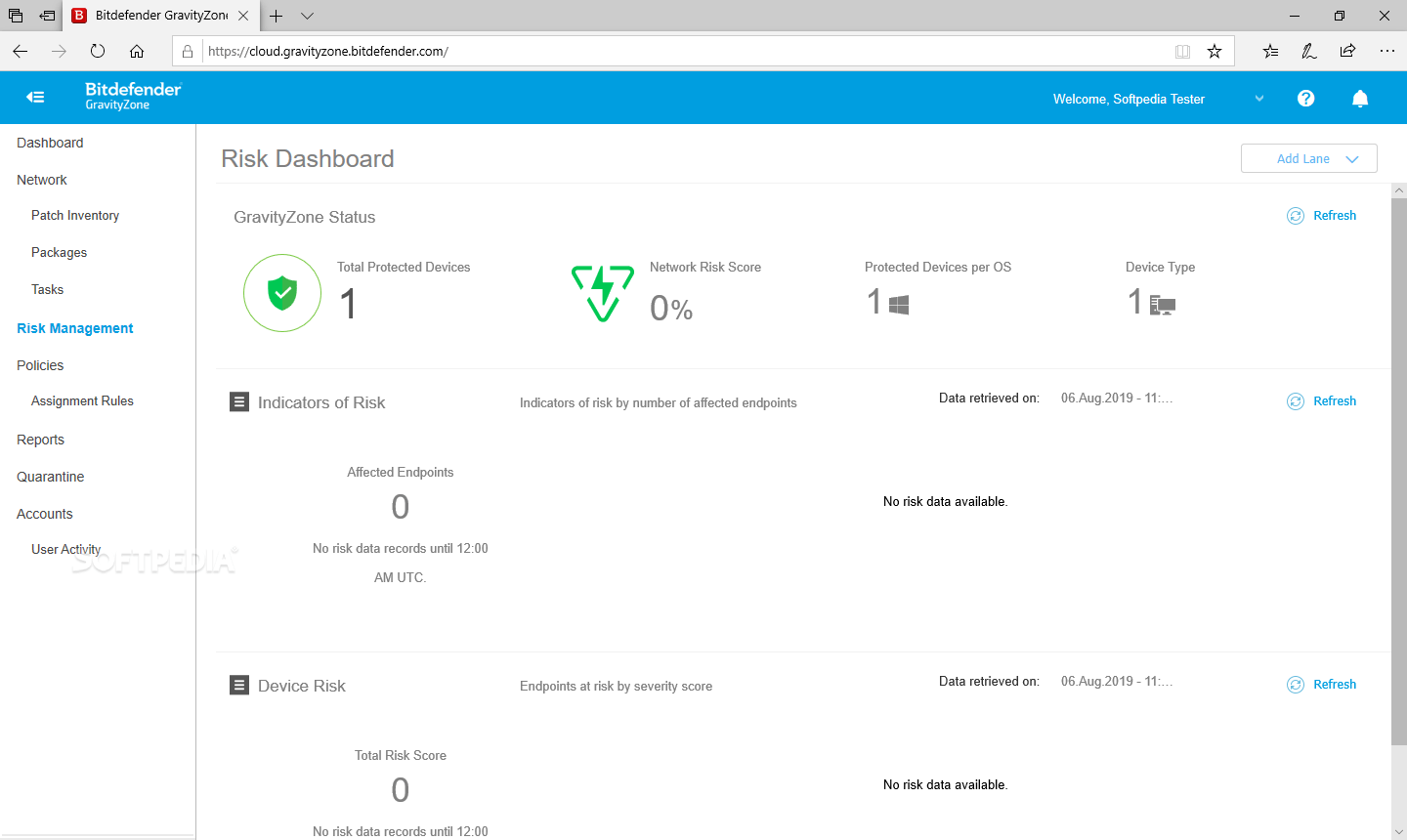Image resolution: width=1407 pixels, height=840 pixels.
Task: Click the Total Protected Devices label
Action: click(404, 267)
